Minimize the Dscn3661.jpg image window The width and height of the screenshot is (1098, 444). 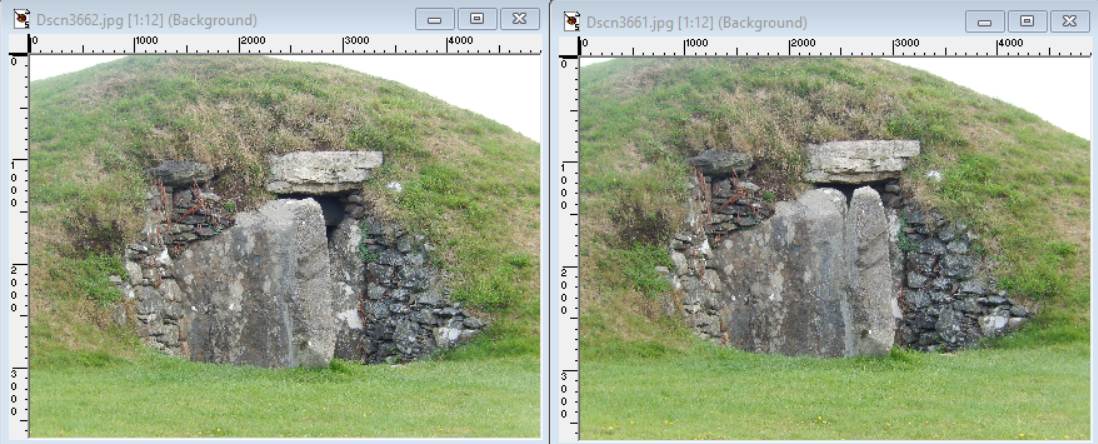985,21
